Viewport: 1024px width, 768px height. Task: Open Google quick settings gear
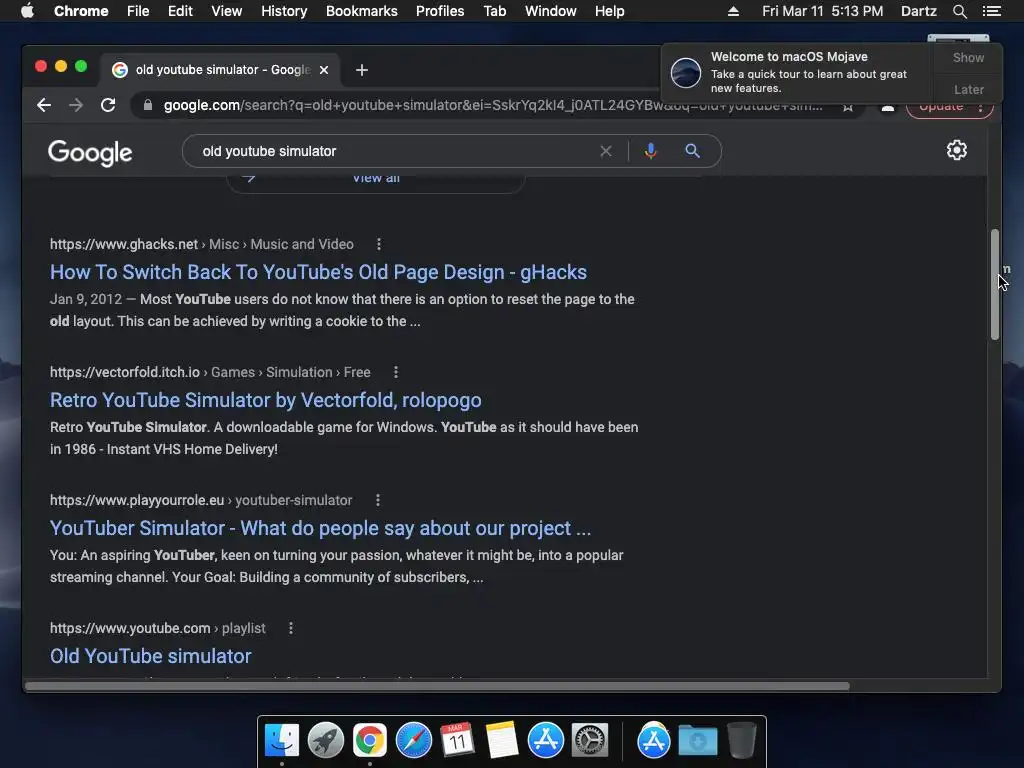(x=957, y=150)
